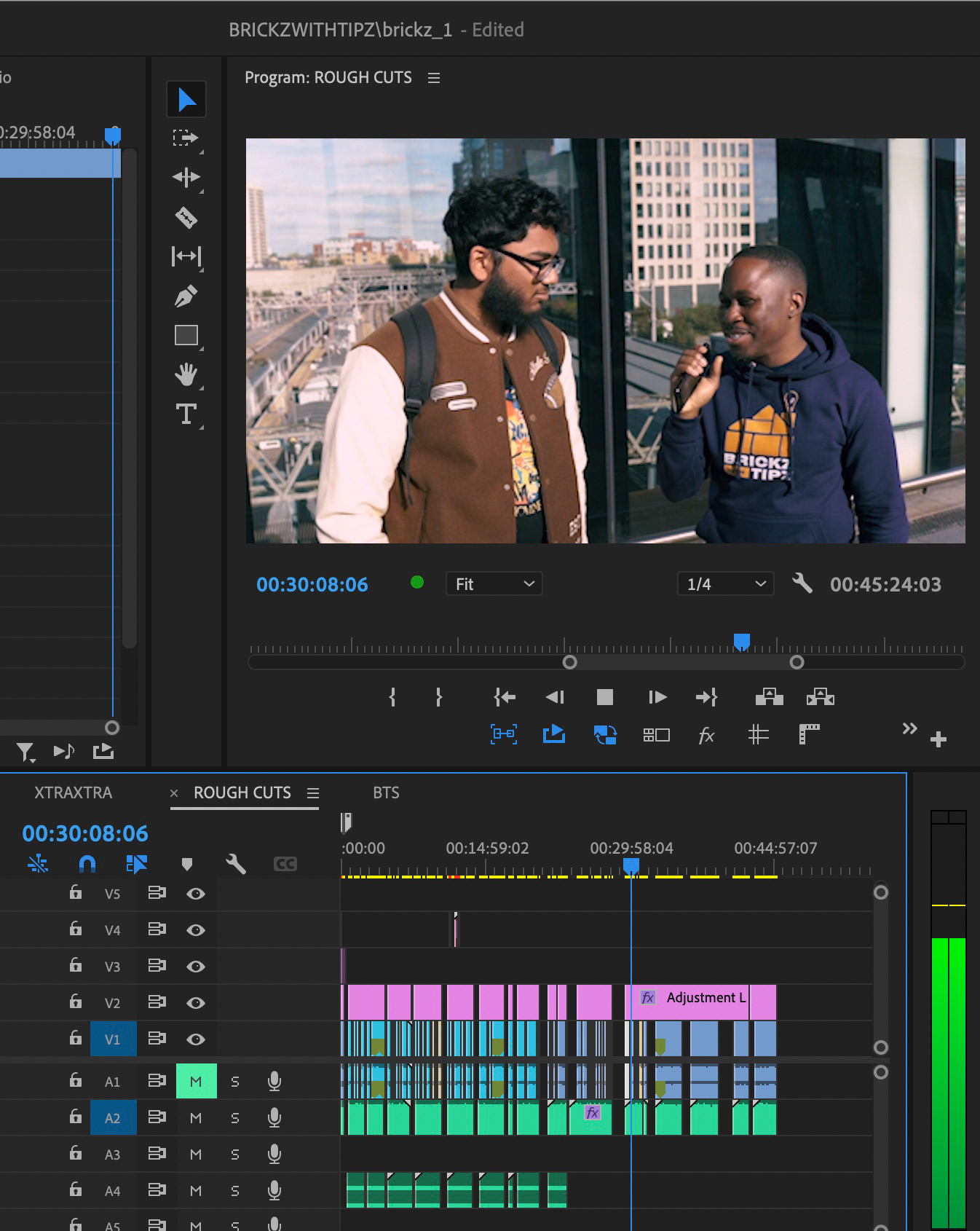Solo the A2 audio track
This screenshot has height=1231, width=980.
coord(234,1118)
